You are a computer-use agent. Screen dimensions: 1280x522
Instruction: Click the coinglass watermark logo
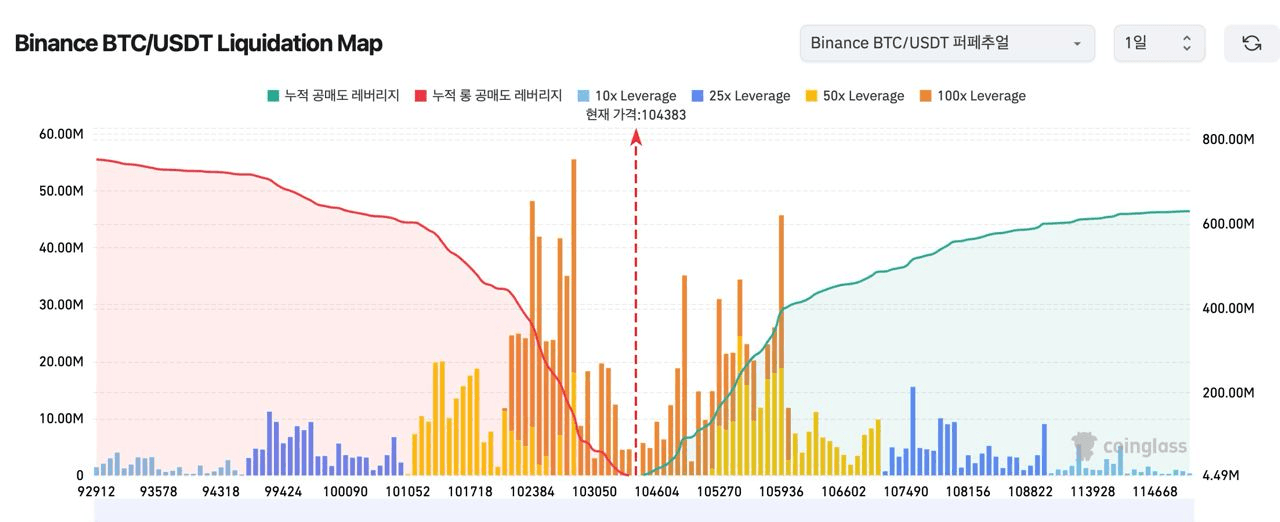coord(1130,447)
